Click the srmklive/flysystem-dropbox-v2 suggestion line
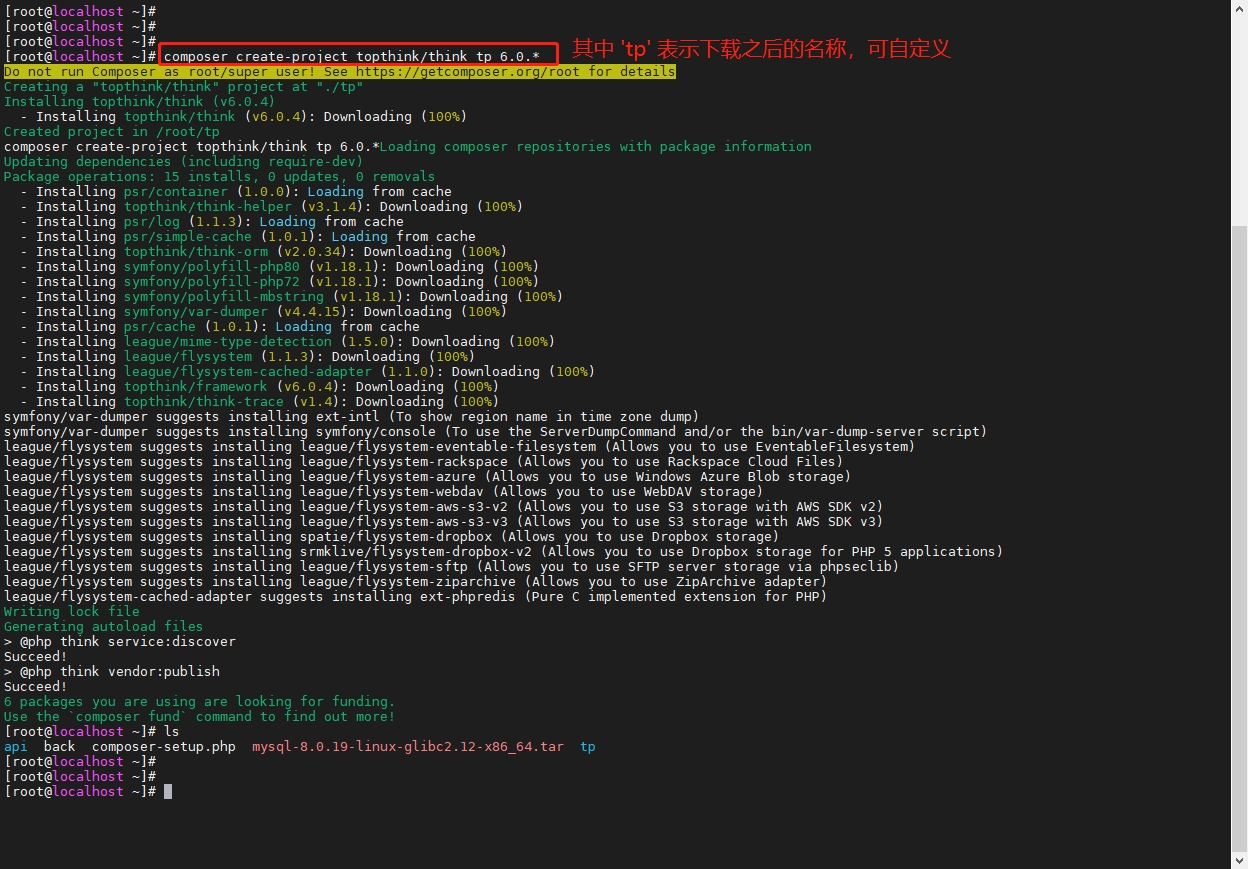 (504, 552)
